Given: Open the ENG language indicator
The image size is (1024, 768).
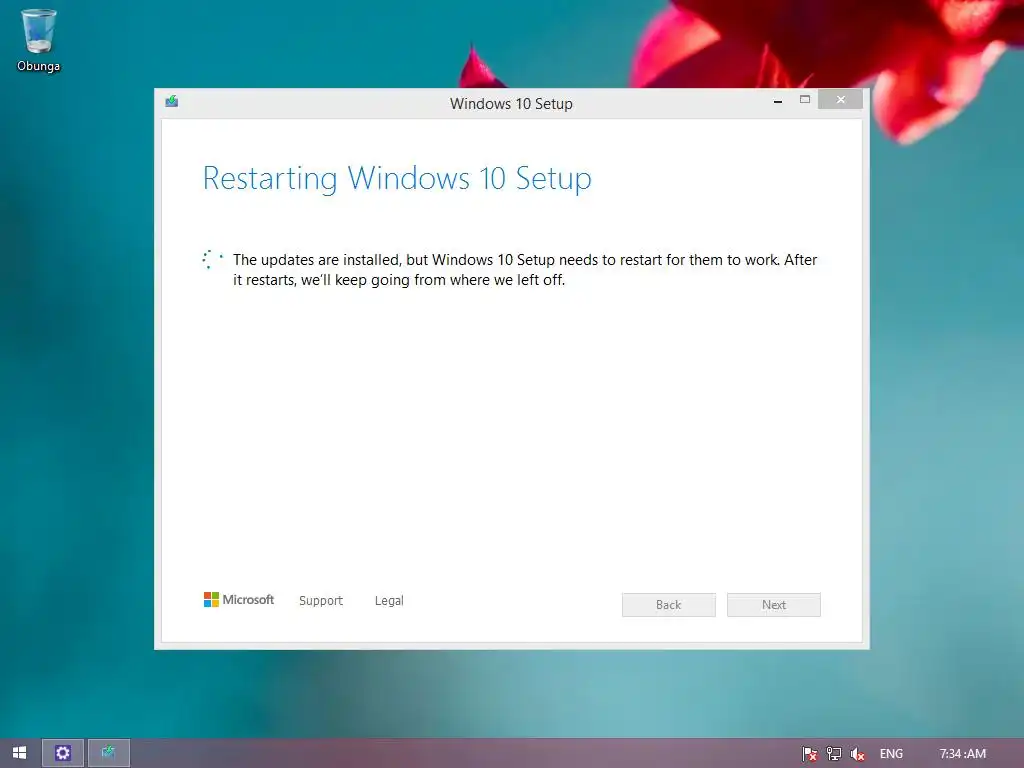Looking at the screenshot, I should 891,754.
